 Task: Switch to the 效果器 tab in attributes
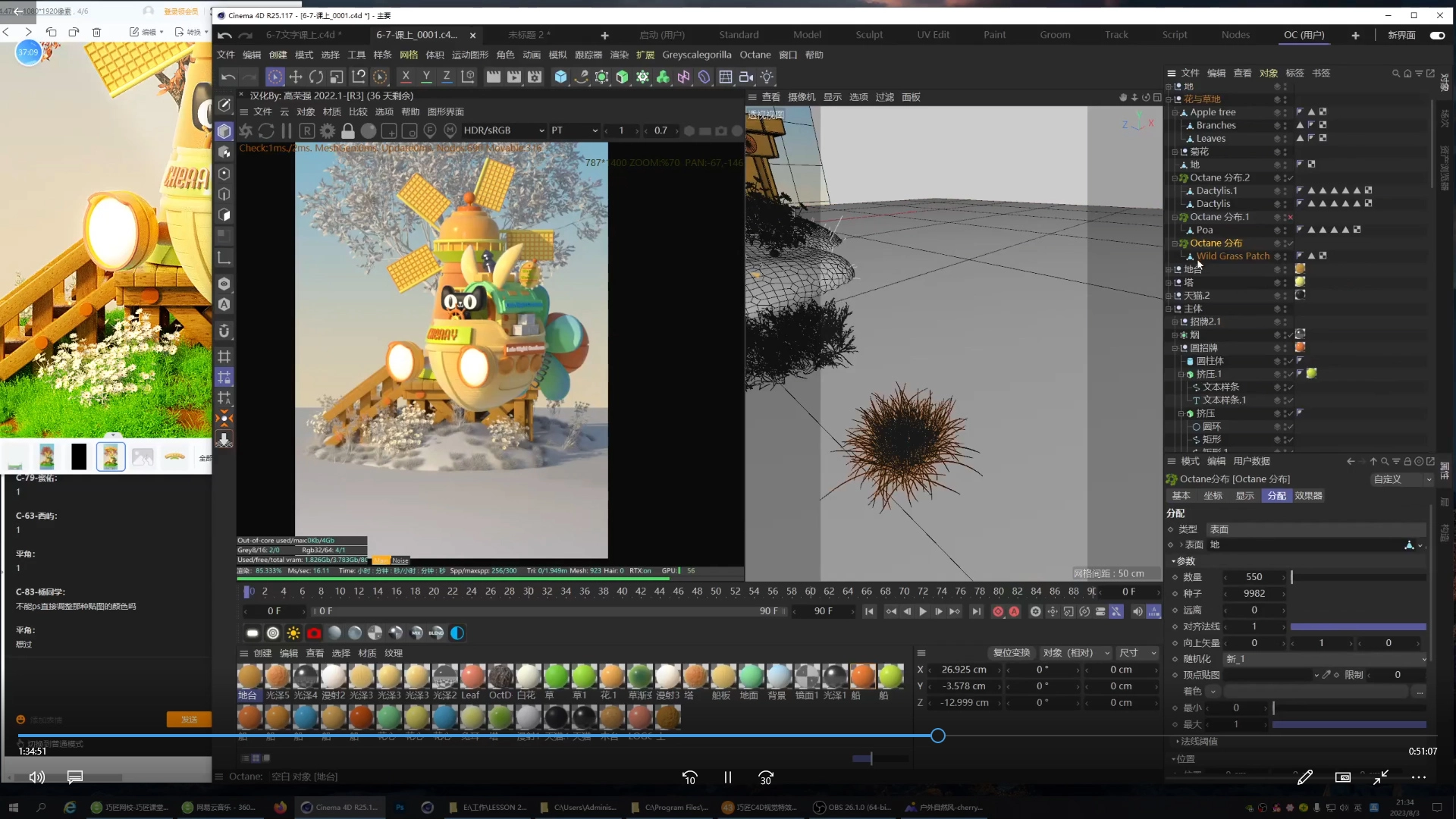(1308, 495)
